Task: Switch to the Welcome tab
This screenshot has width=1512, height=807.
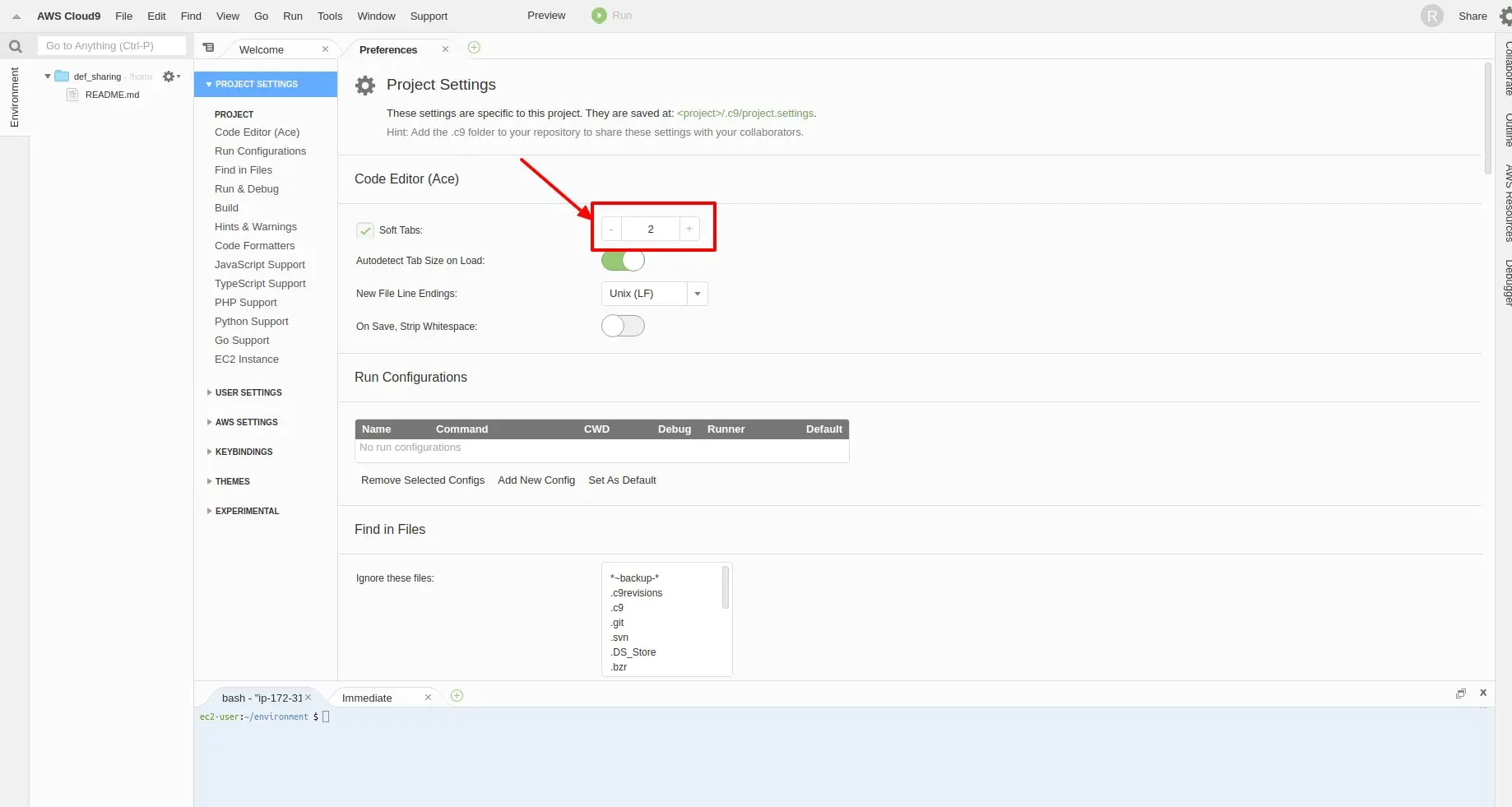Action: pyautogui.click(x=262, y=49)
